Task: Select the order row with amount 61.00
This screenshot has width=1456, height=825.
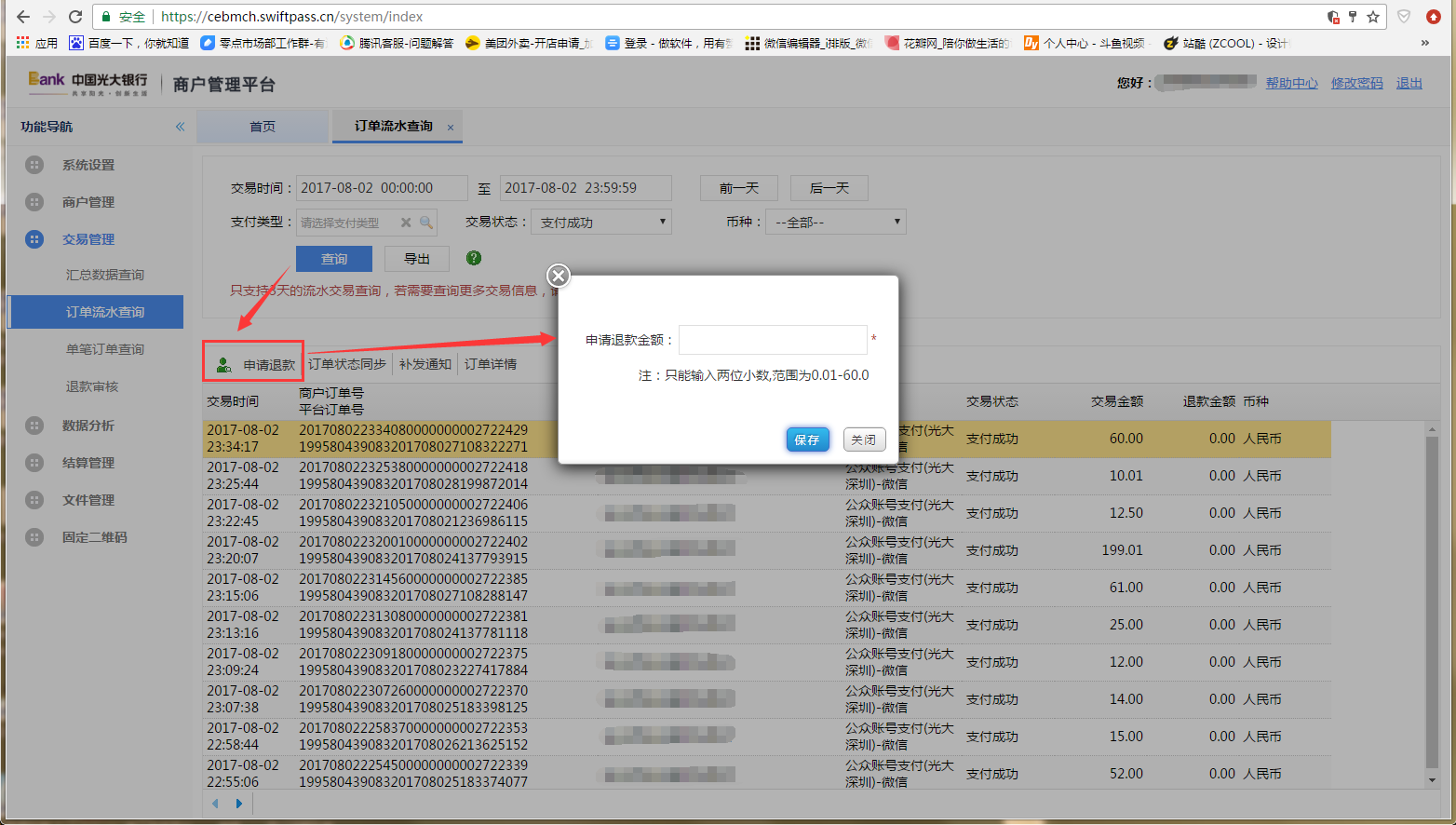Action: [x=766, y=588]
